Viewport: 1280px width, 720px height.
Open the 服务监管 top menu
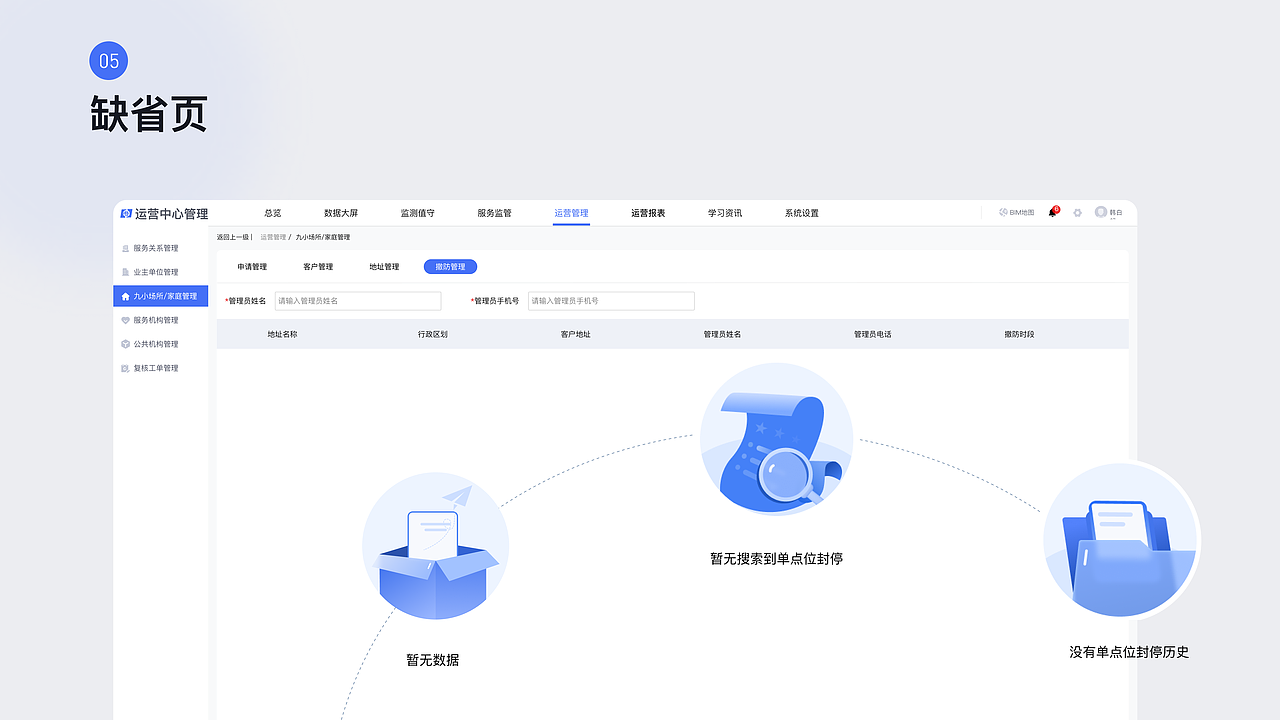click(494, 213)
